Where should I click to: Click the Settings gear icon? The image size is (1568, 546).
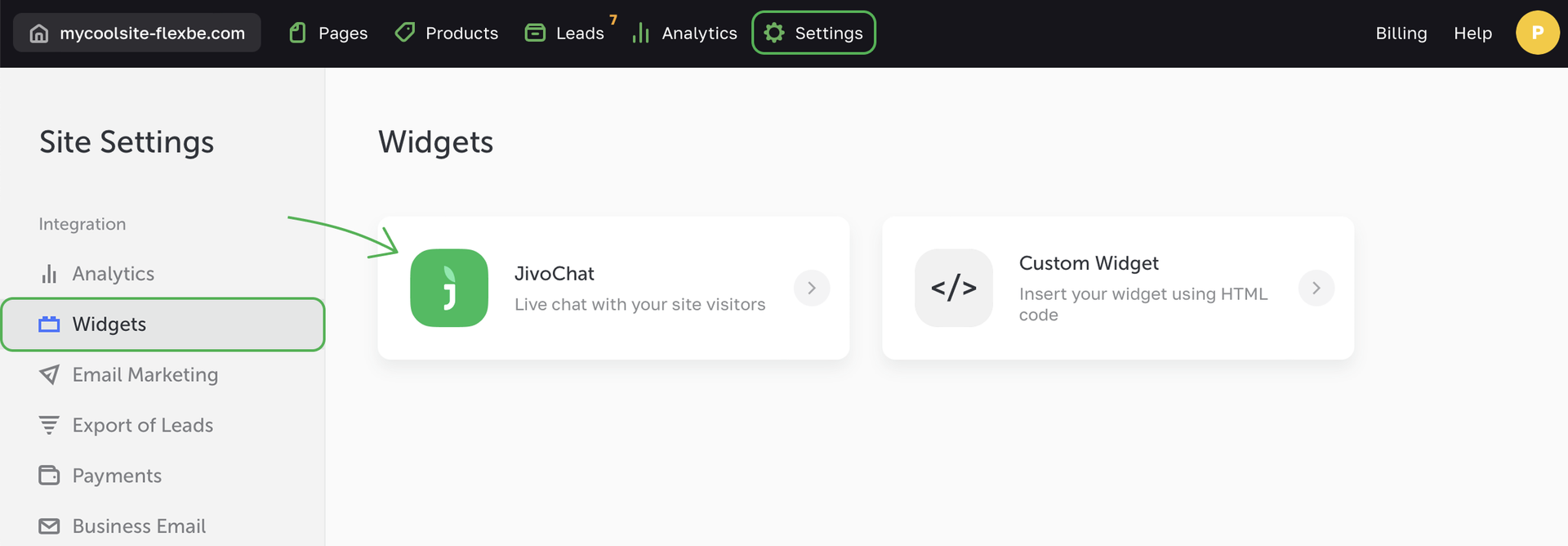tap(774, 33)
